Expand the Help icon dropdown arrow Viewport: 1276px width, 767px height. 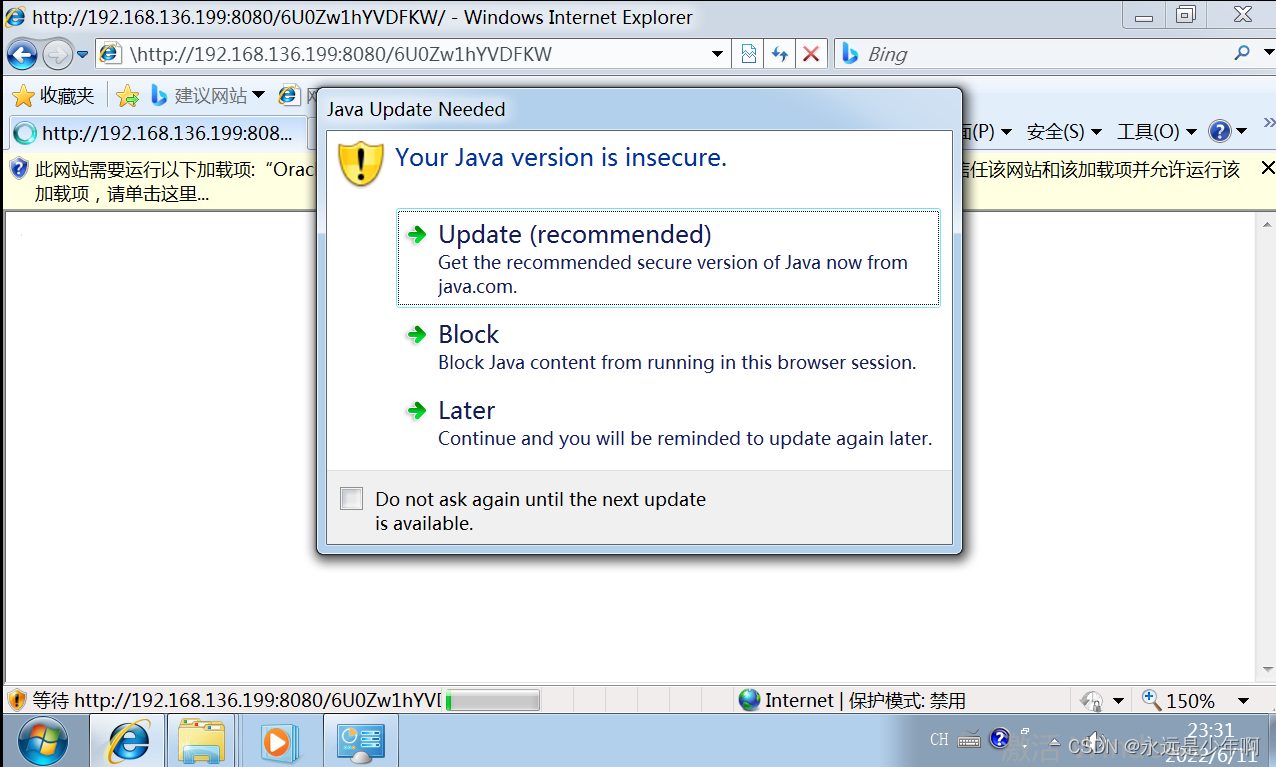(x=1241, y=132)
